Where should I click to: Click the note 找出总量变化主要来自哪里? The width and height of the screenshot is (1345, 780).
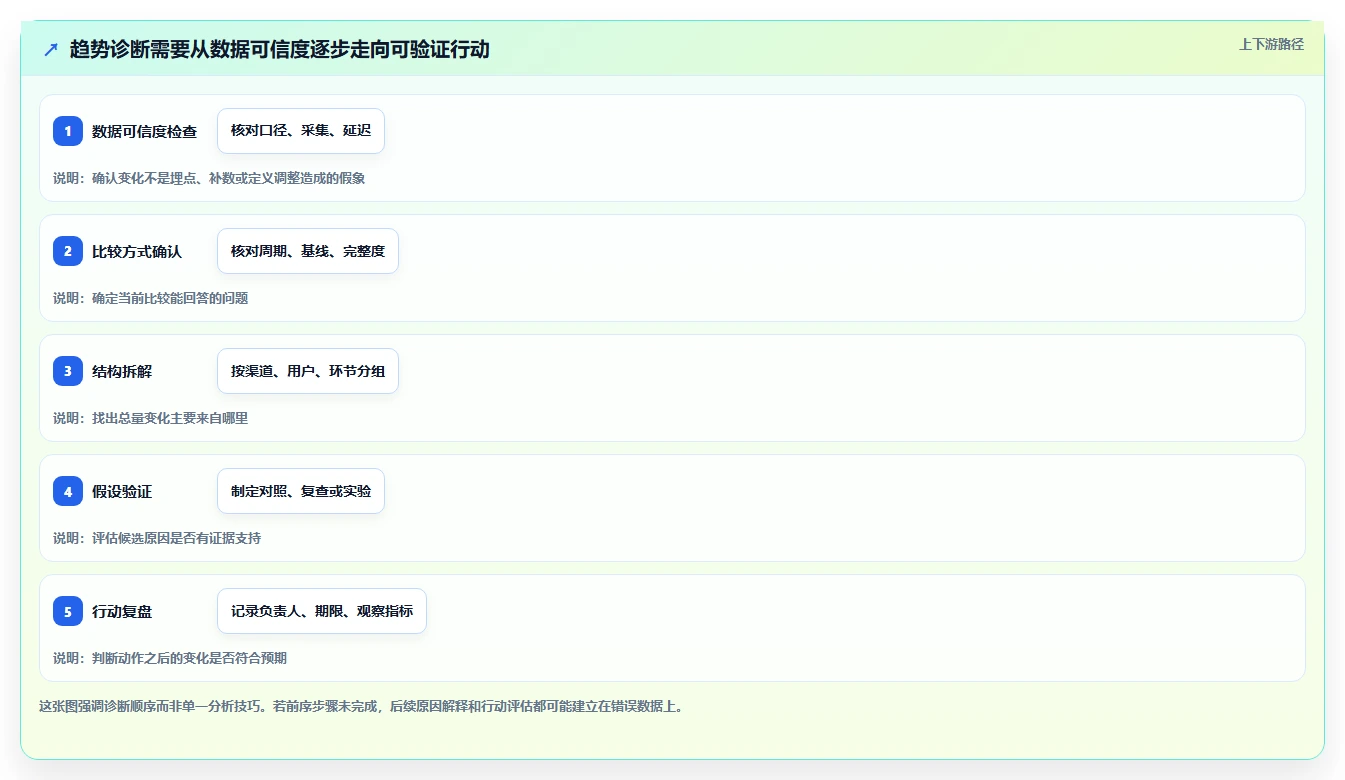(170, 418)
